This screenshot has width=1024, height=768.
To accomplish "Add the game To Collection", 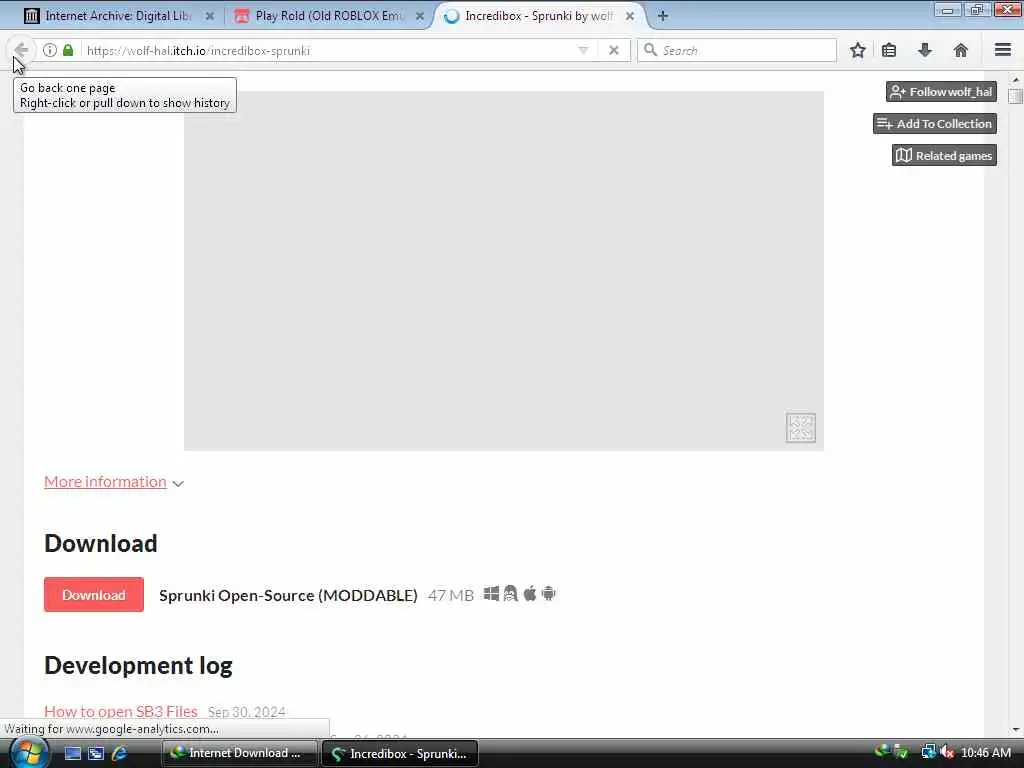I will tap(935, 124).
